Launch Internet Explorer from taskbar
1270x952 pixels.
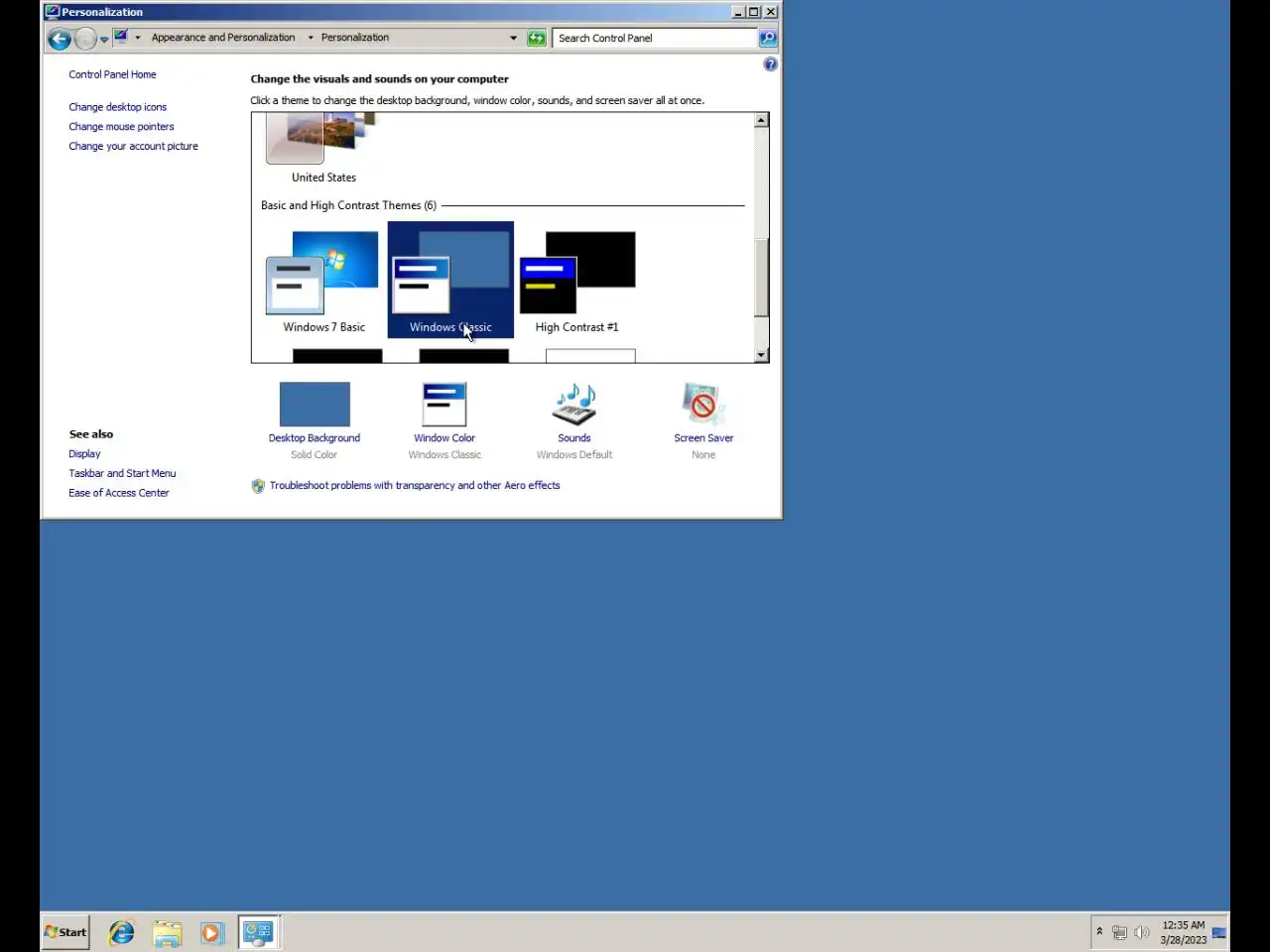[x=122, y=932]
